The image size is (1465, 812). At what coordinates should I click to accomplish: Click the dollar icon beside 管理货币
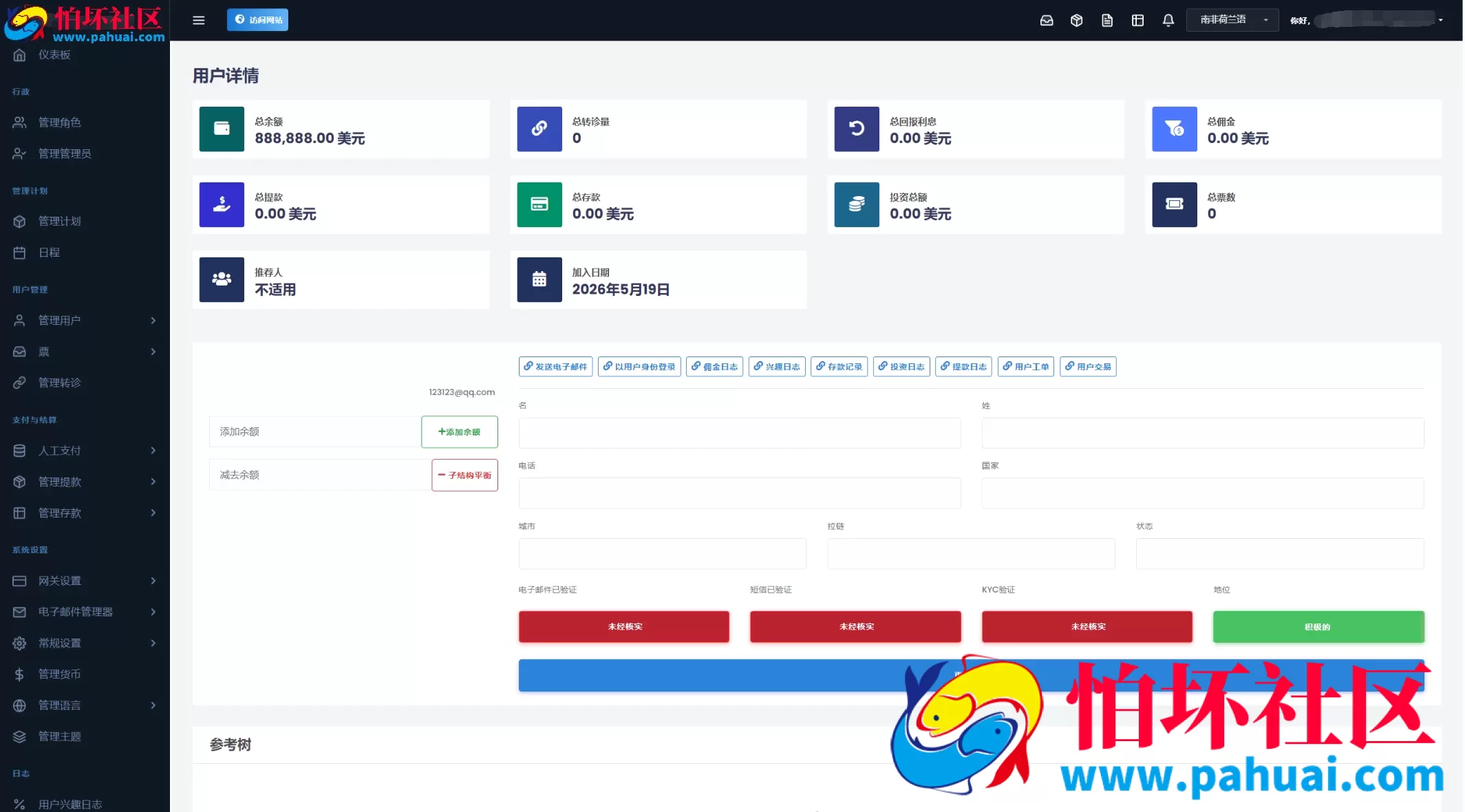coord(19,674)
